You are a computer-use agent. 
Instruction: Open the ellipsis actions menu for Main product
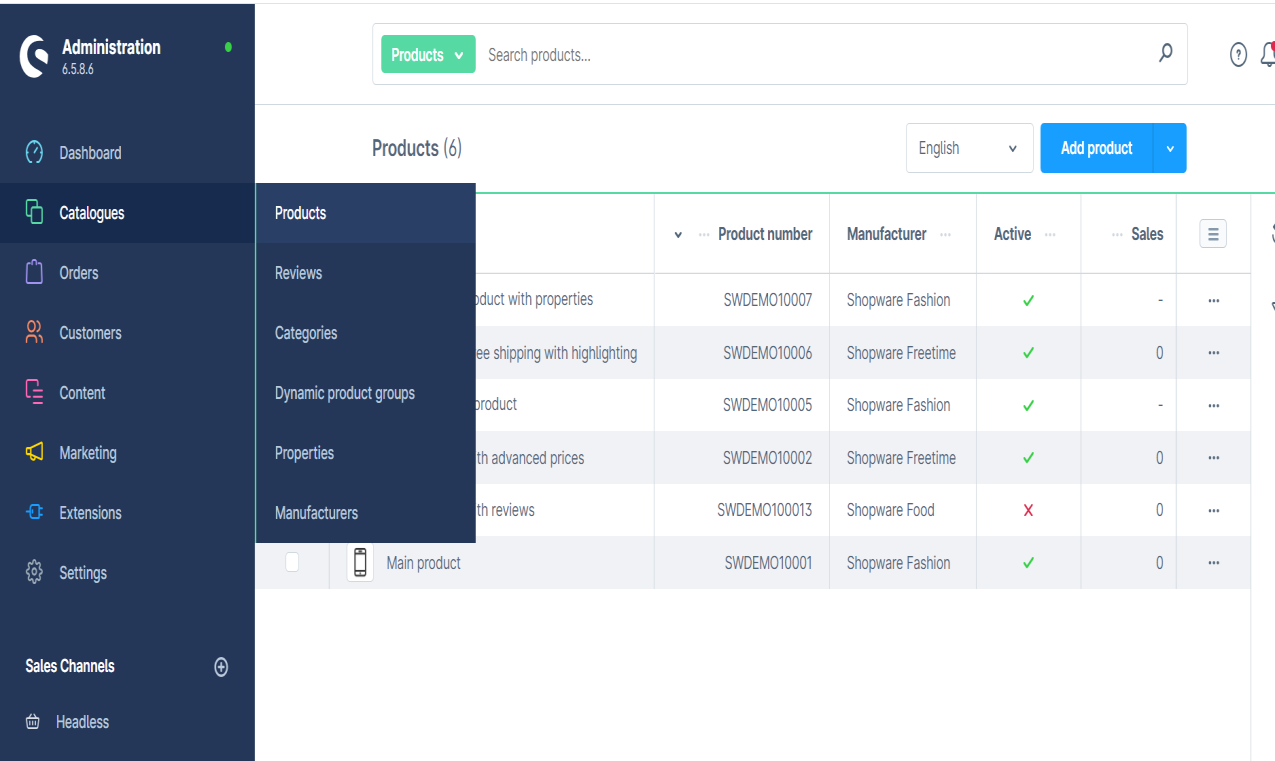tap(1213, 562)
